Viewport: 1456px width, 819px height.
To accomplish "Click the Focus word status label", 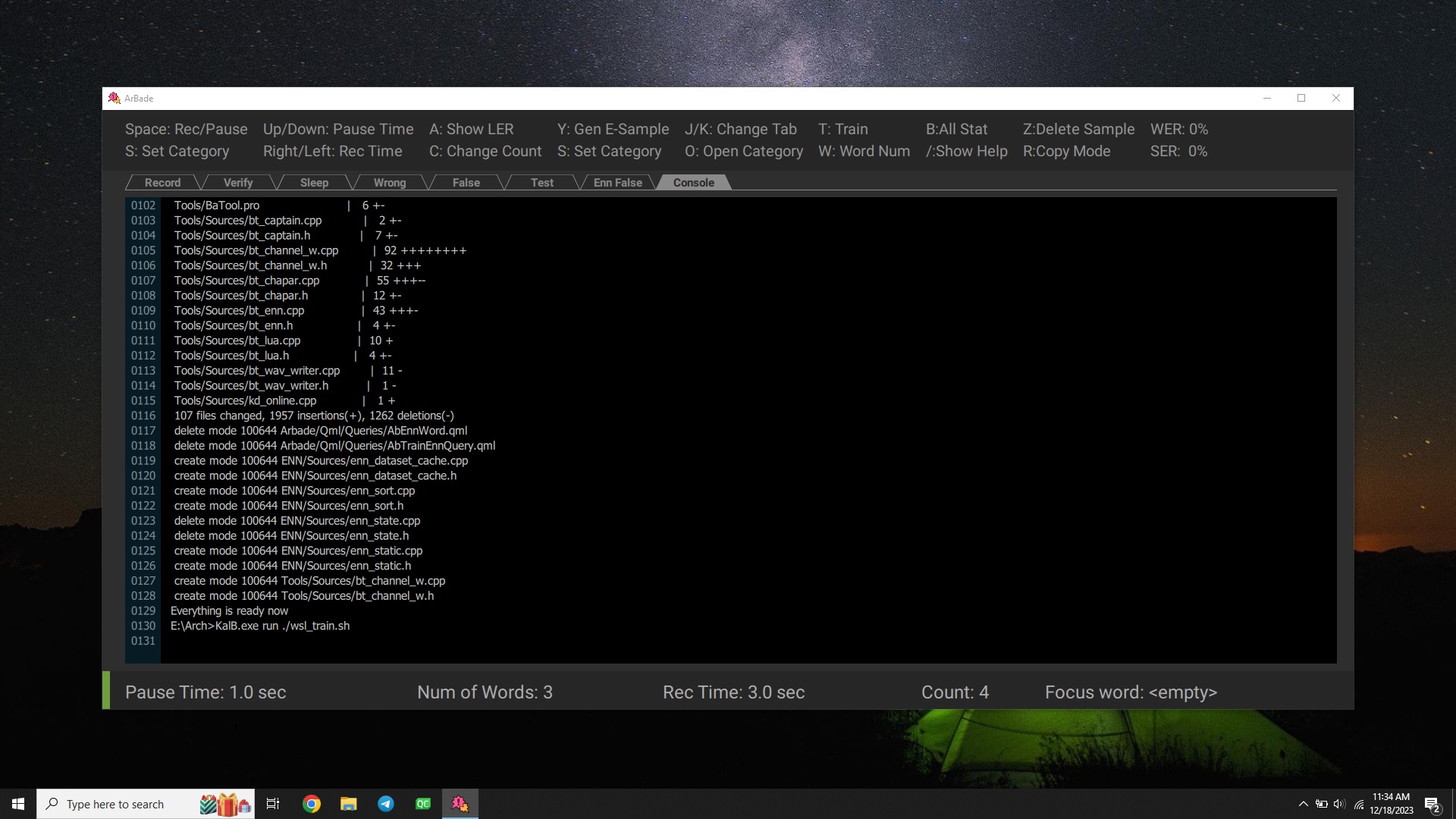I will coord(1130,692).
